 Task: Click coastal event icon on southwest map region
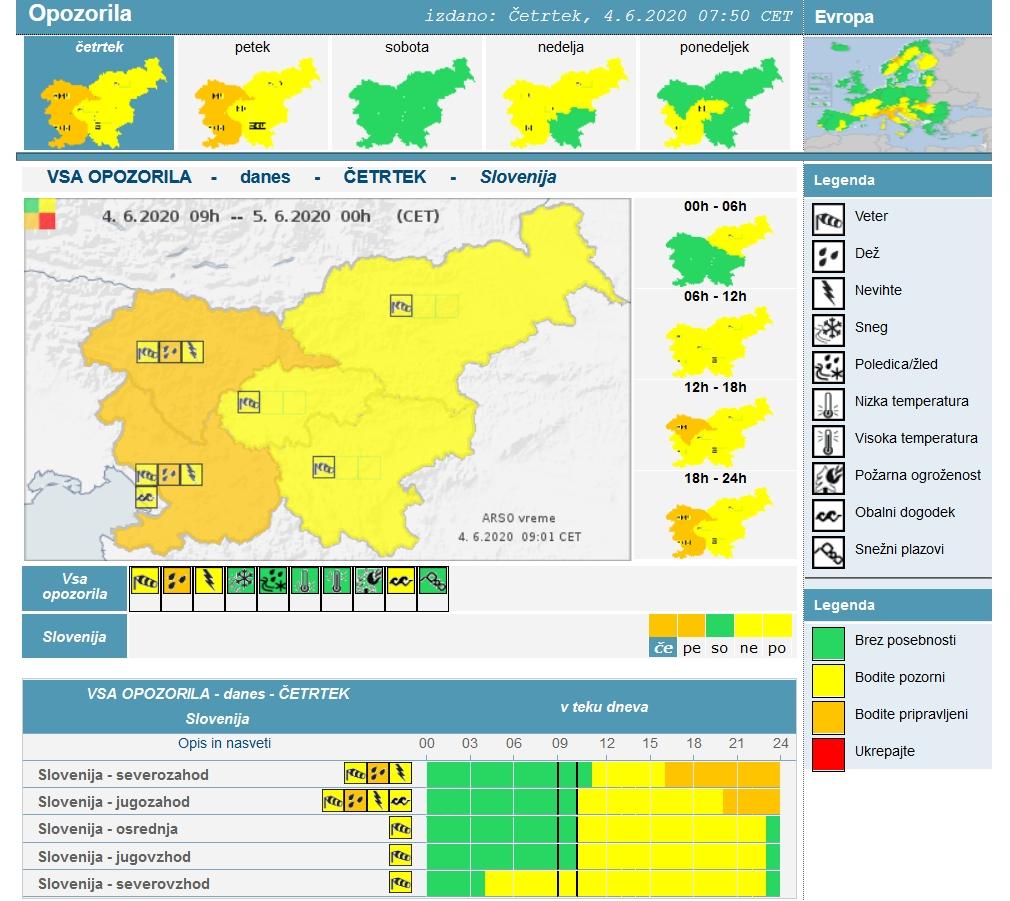146,496
